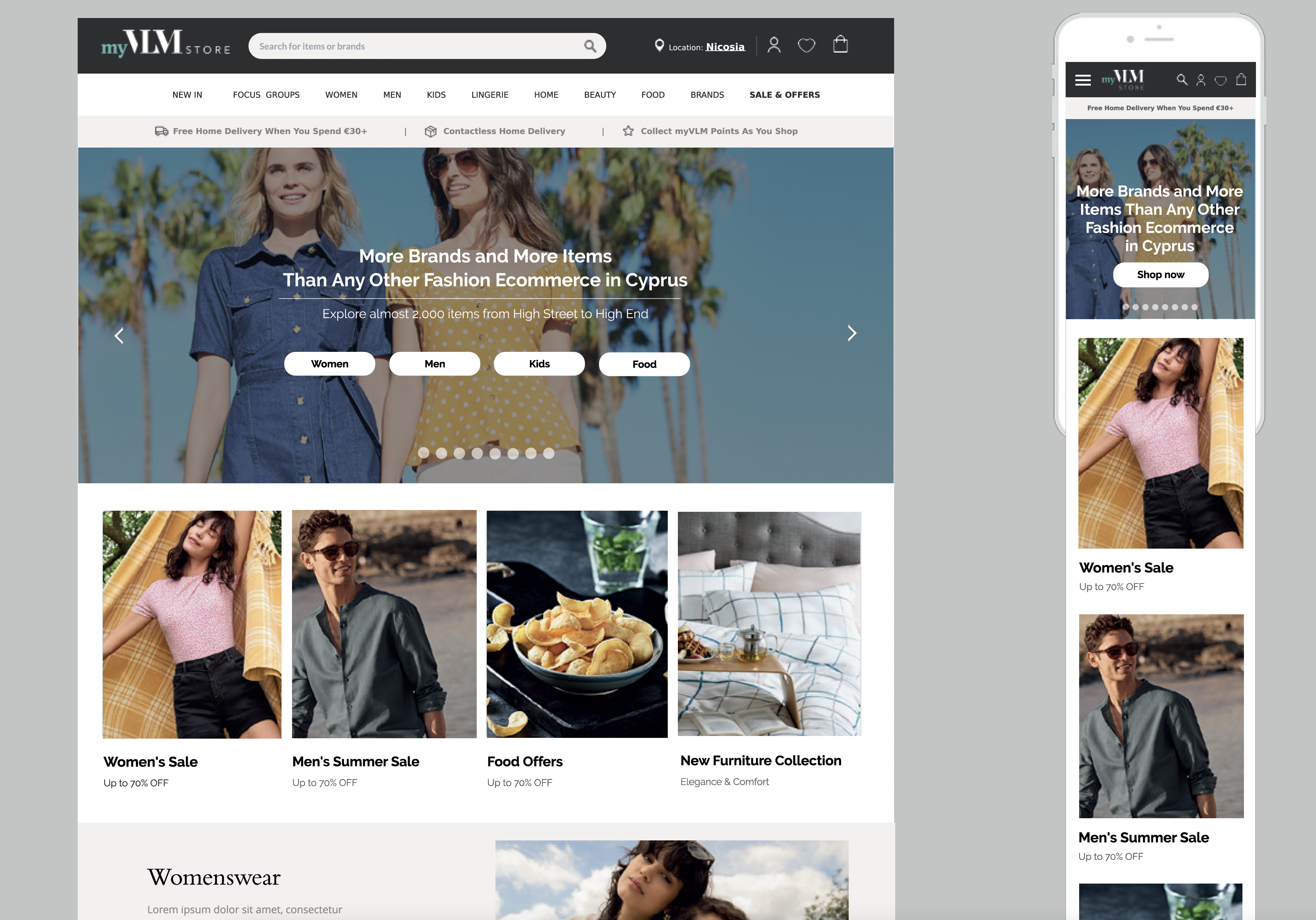Open the NEW IN menu item
This screenshot has width=1316, height=920.
(187, 95)
